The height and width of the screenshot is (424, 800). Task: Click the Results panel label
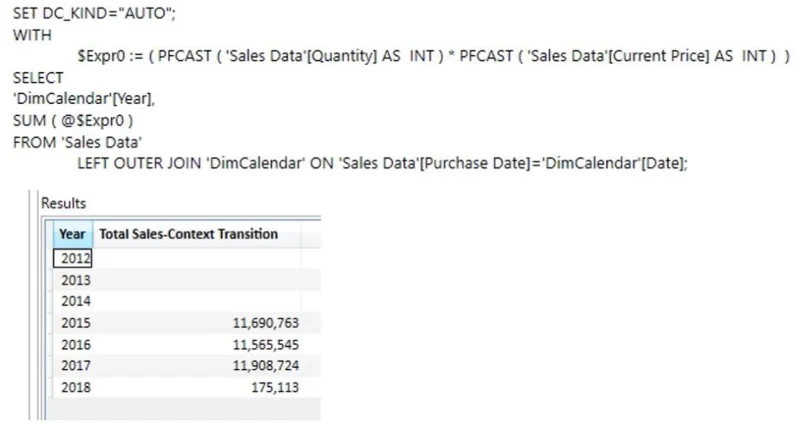pos(63,203)
